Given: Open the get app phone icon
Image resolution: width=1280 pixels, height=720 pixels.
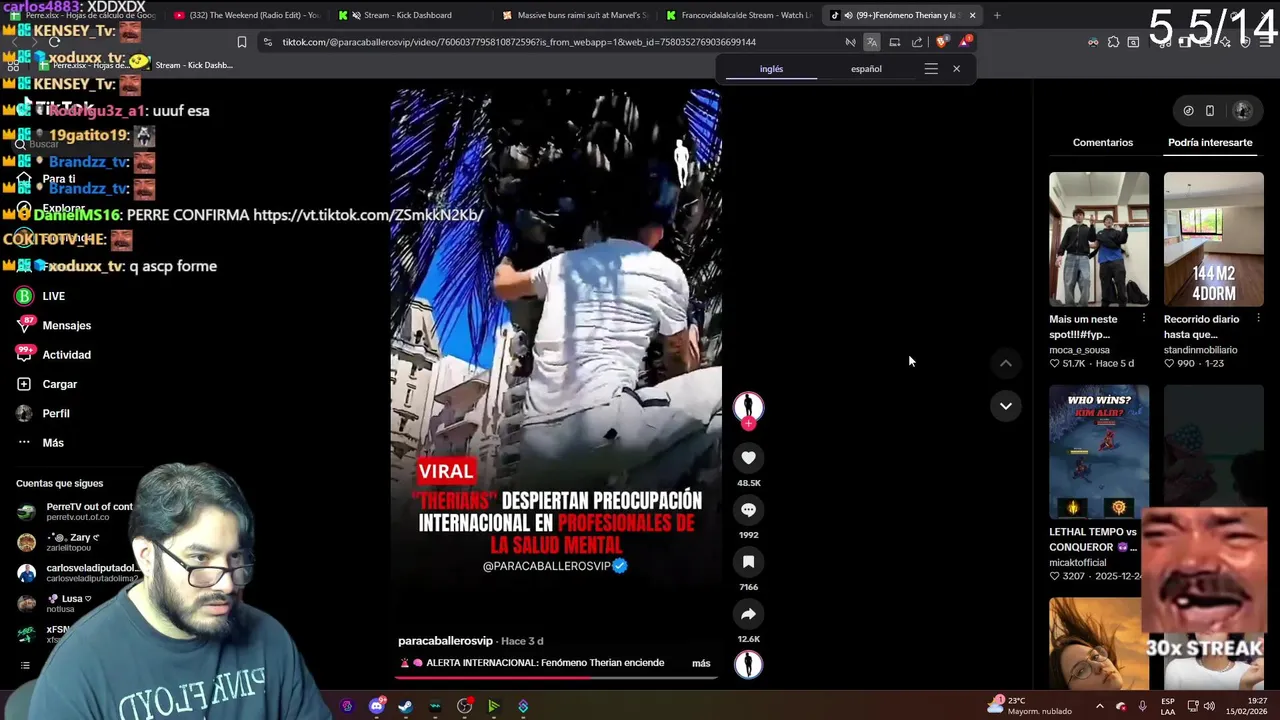Looking at the screenshot, I should 1210,111.
